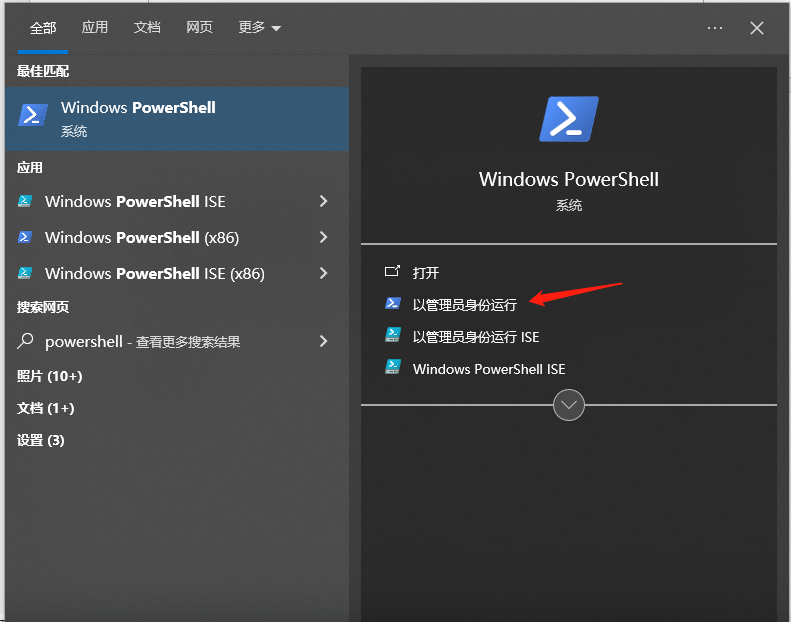
Task: Open the three-dots more options menu
Action: click(715, 28)
